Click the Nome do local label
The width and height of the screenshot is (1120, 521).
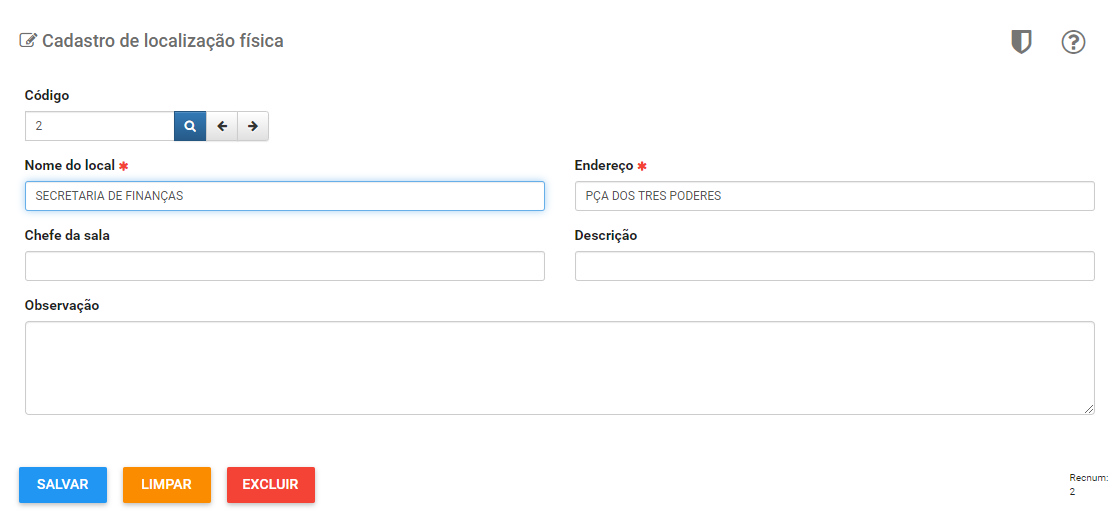point(70,166)
